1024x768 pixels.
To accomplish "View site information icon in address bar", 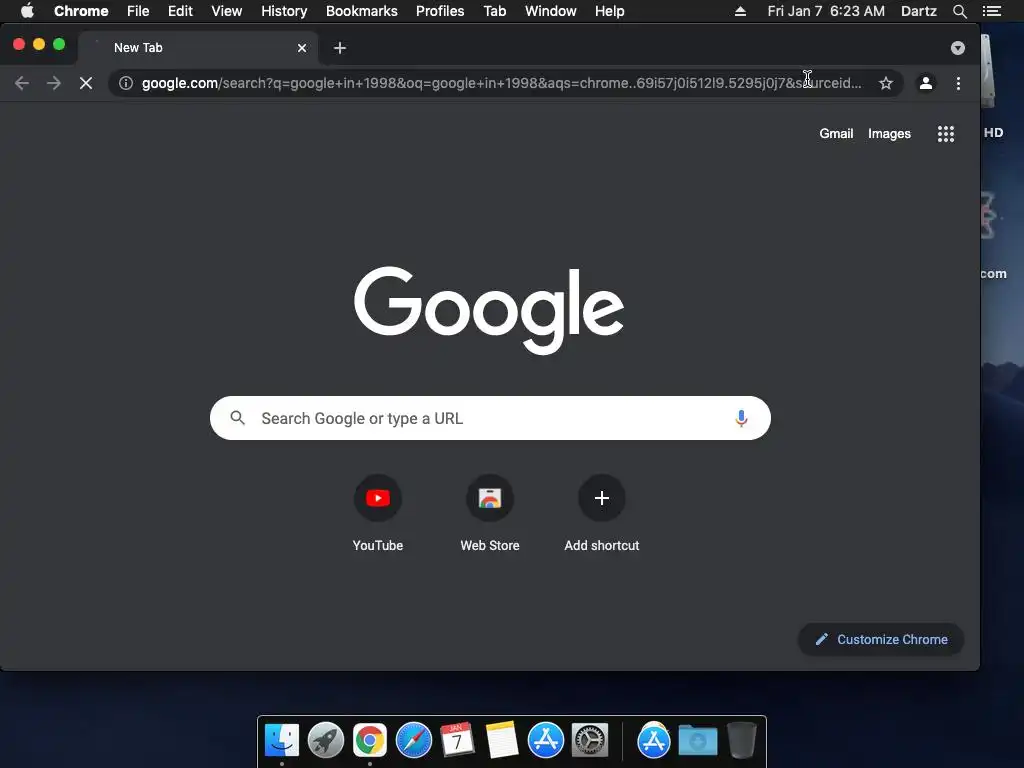I will (126, 83).
